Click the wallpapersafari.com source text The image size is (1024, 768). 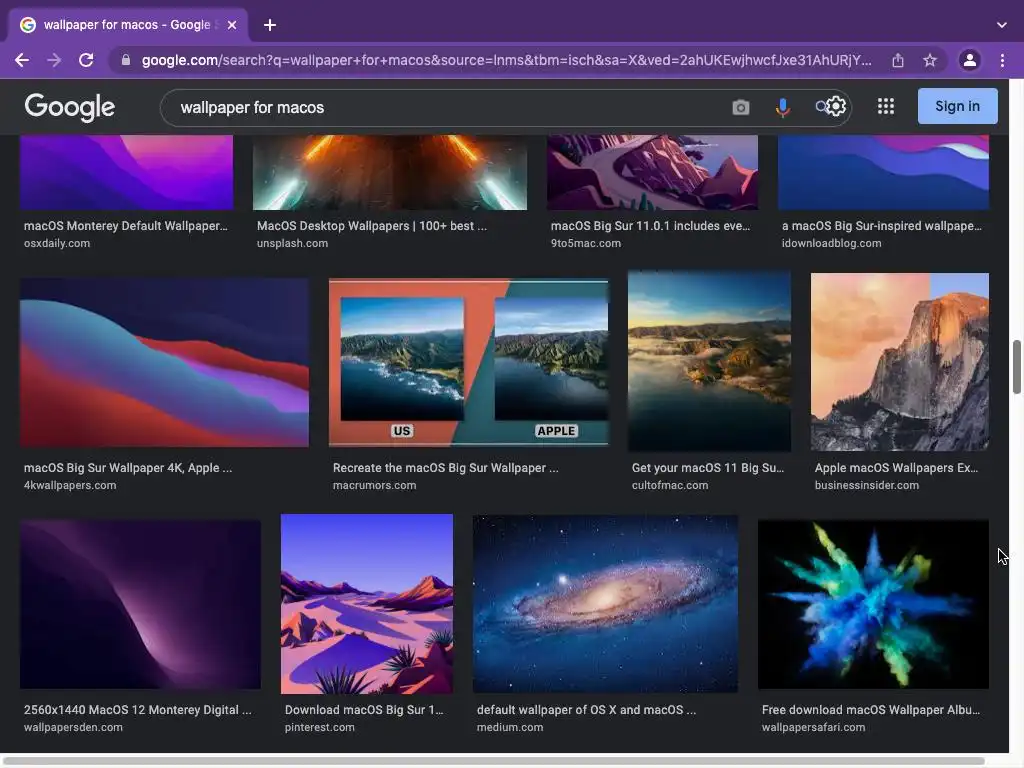pos(814,728)
